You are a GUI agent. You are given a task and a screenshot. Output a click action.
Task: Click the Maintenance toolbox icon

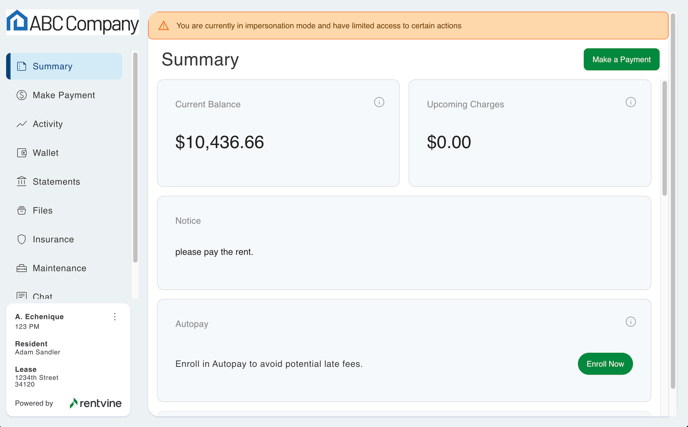point(22,269)
